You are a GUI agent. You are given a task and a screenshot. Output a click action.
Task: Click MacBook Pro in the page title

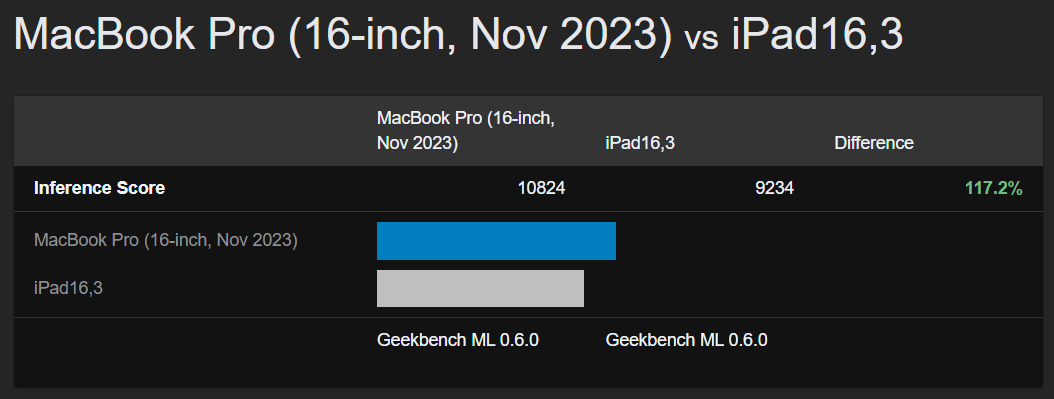(144, 34)
